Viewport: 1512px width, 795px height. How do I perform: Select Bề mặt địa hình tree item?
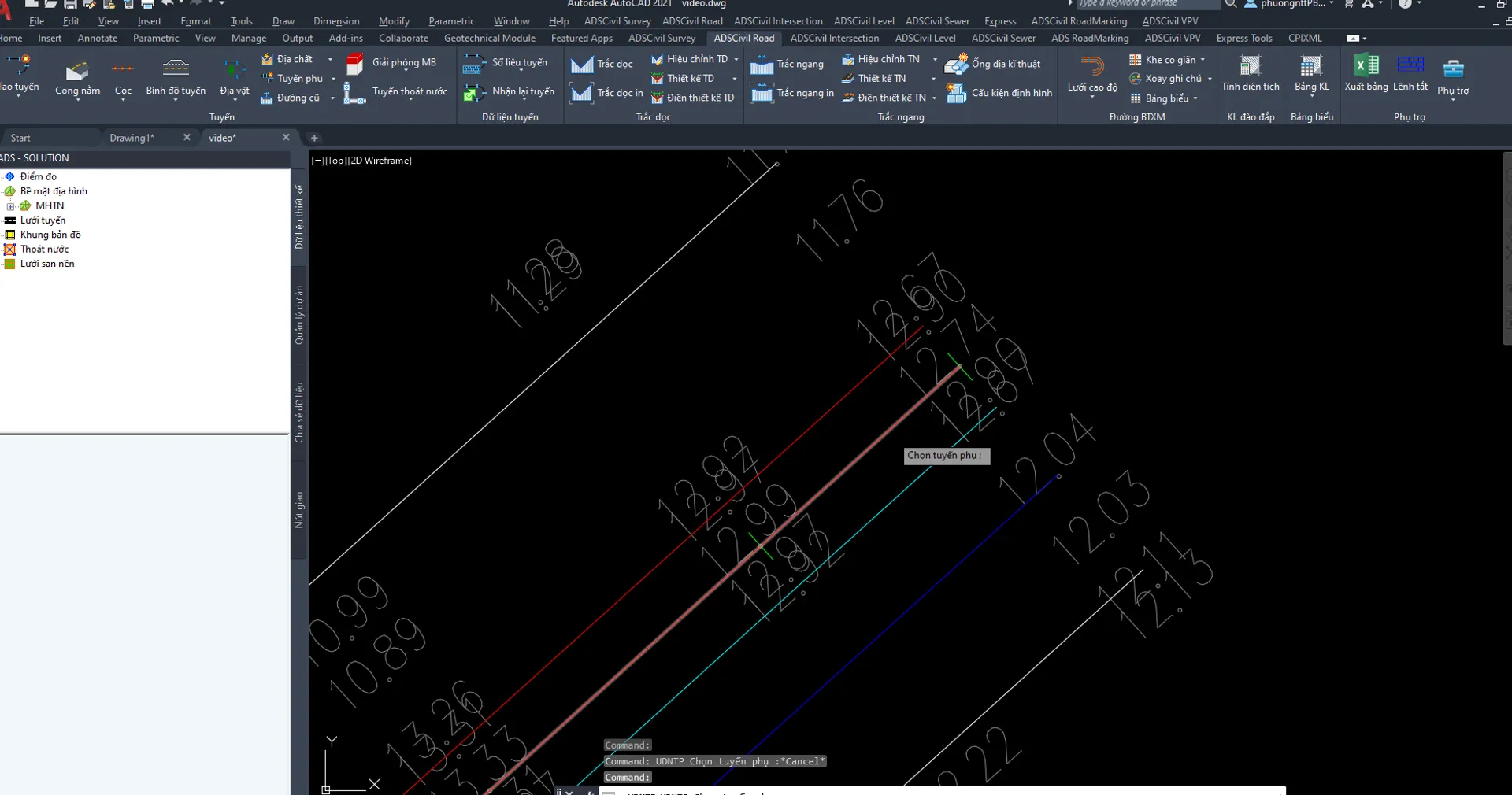(54, 191)
